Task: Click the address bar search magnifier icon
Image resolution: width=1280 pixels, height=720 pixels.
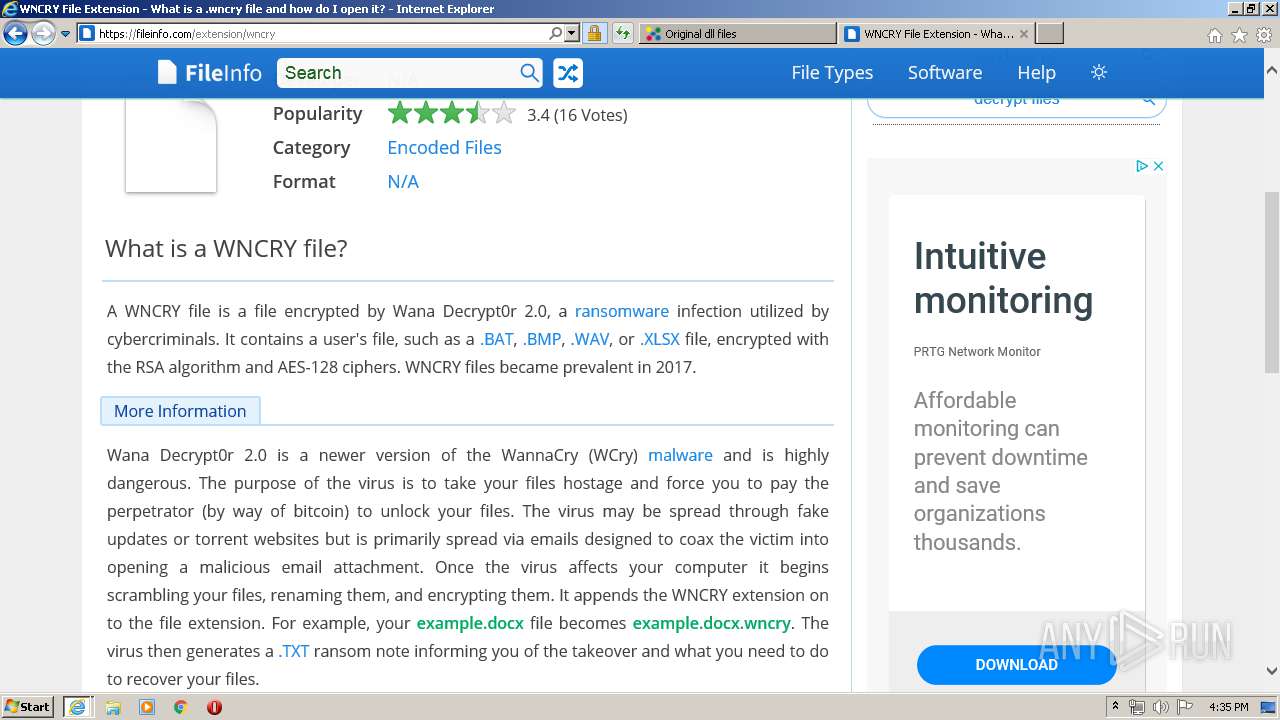Action: pos(556,34)
